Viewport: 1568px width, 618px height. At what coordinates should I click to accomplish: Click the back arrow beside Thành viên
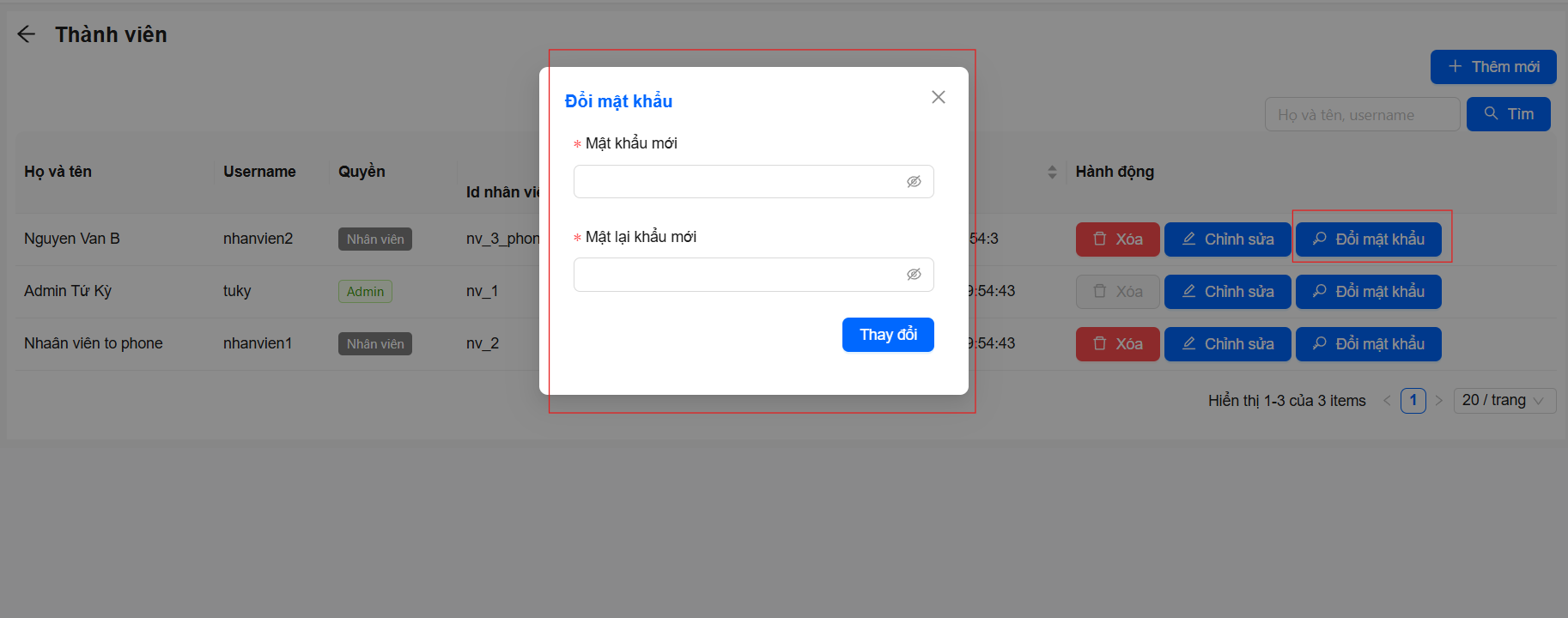coord(27,34)
